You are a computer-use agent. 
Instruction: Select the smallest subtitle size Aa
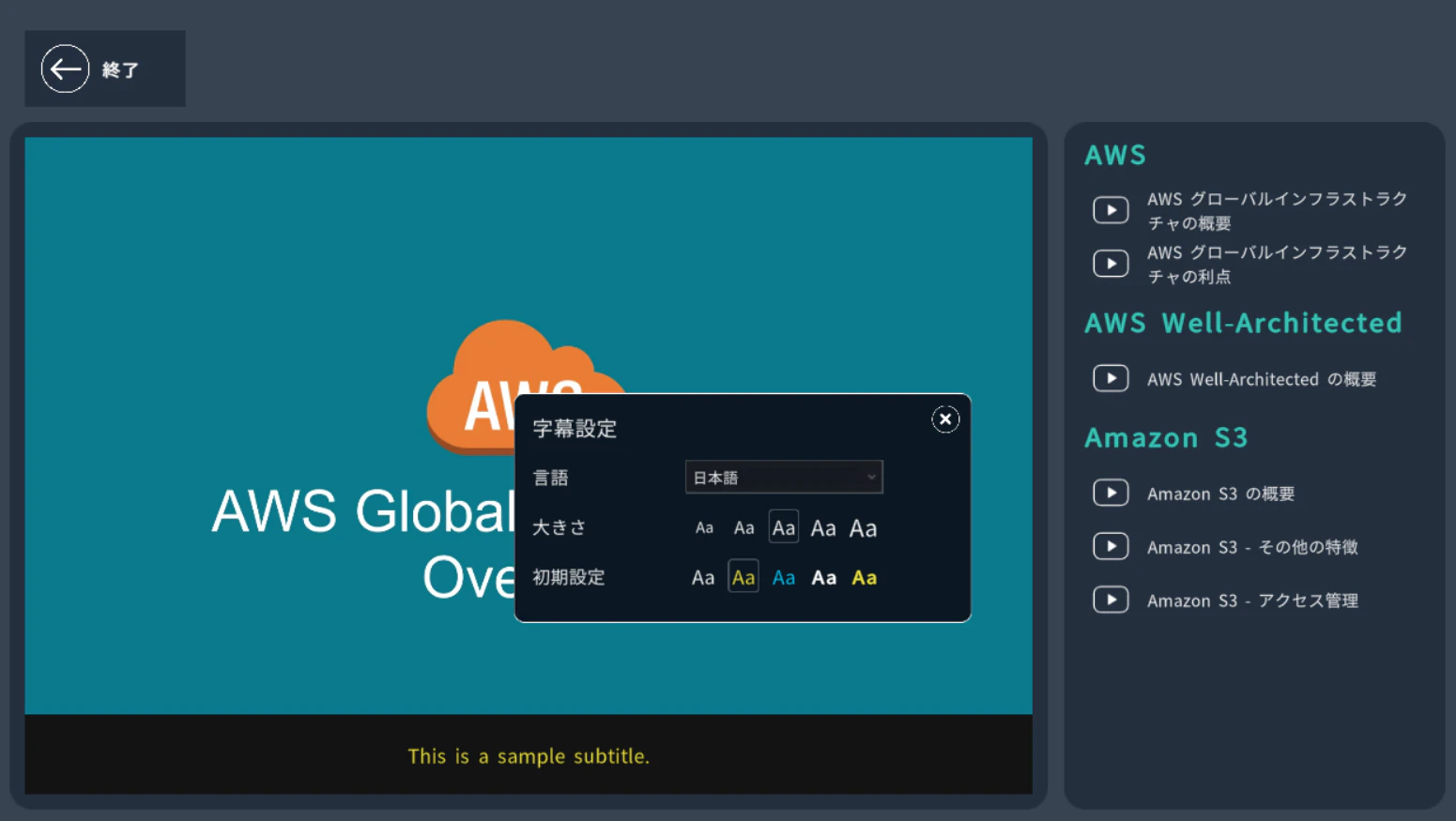click(x=704, y=528)
